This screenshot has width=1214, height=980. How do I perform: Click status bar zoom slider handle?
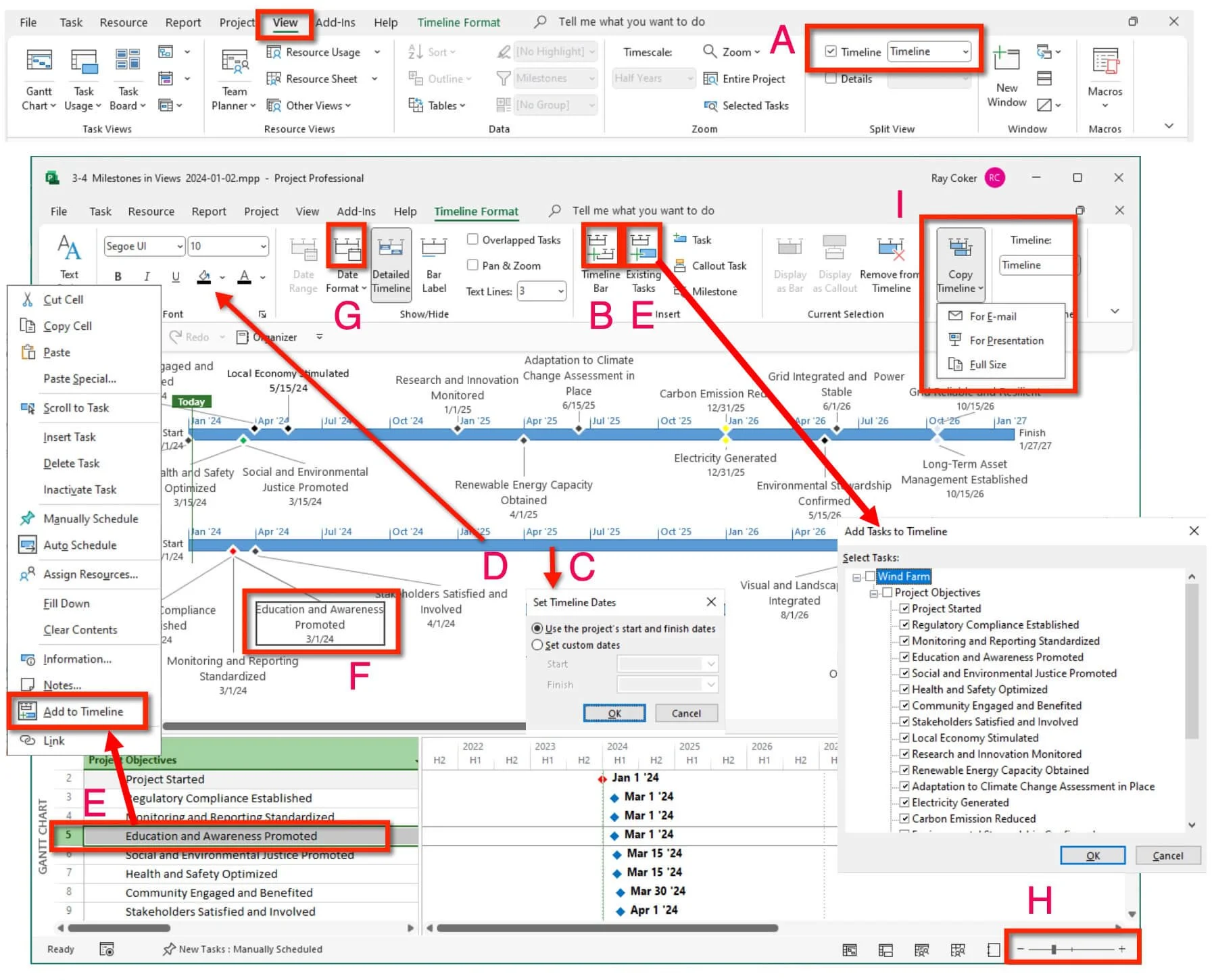pyautogui.click(x=1053, y=950)
